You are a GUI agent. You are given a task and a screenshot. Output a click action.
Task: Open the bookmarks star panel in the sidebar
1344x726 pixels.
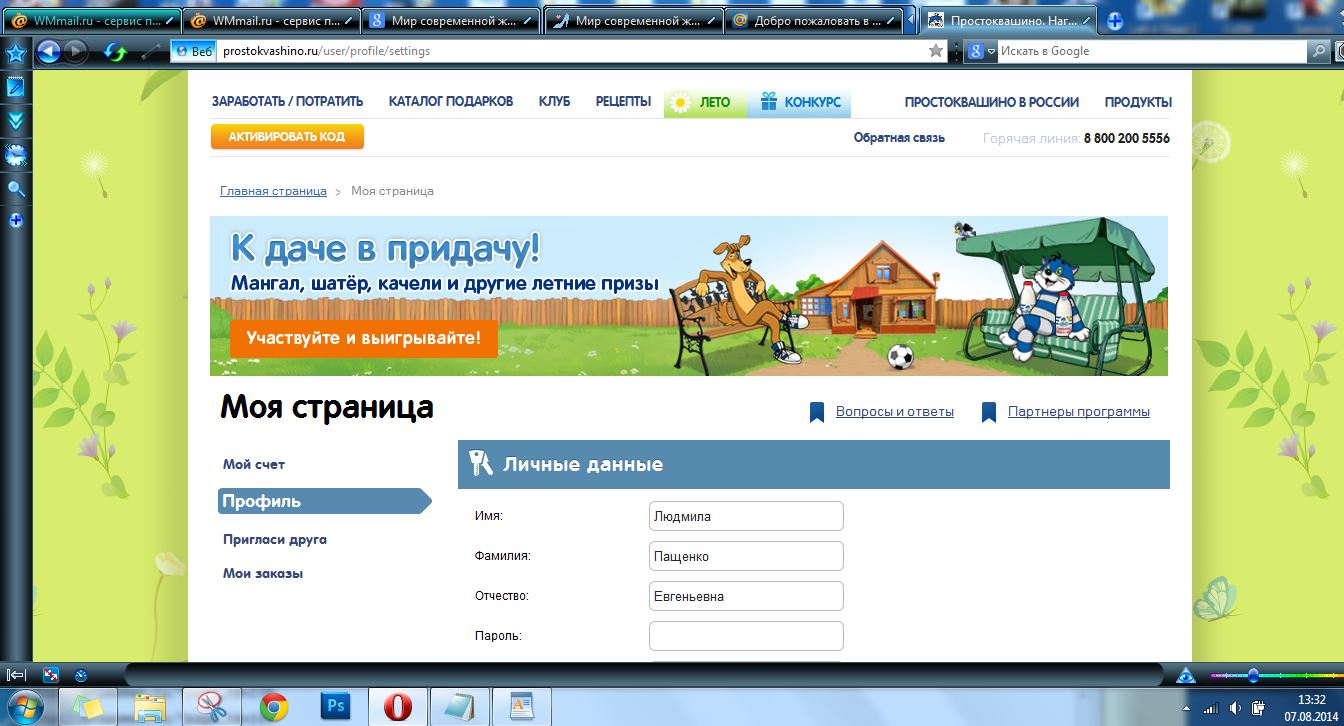(16, 53)
